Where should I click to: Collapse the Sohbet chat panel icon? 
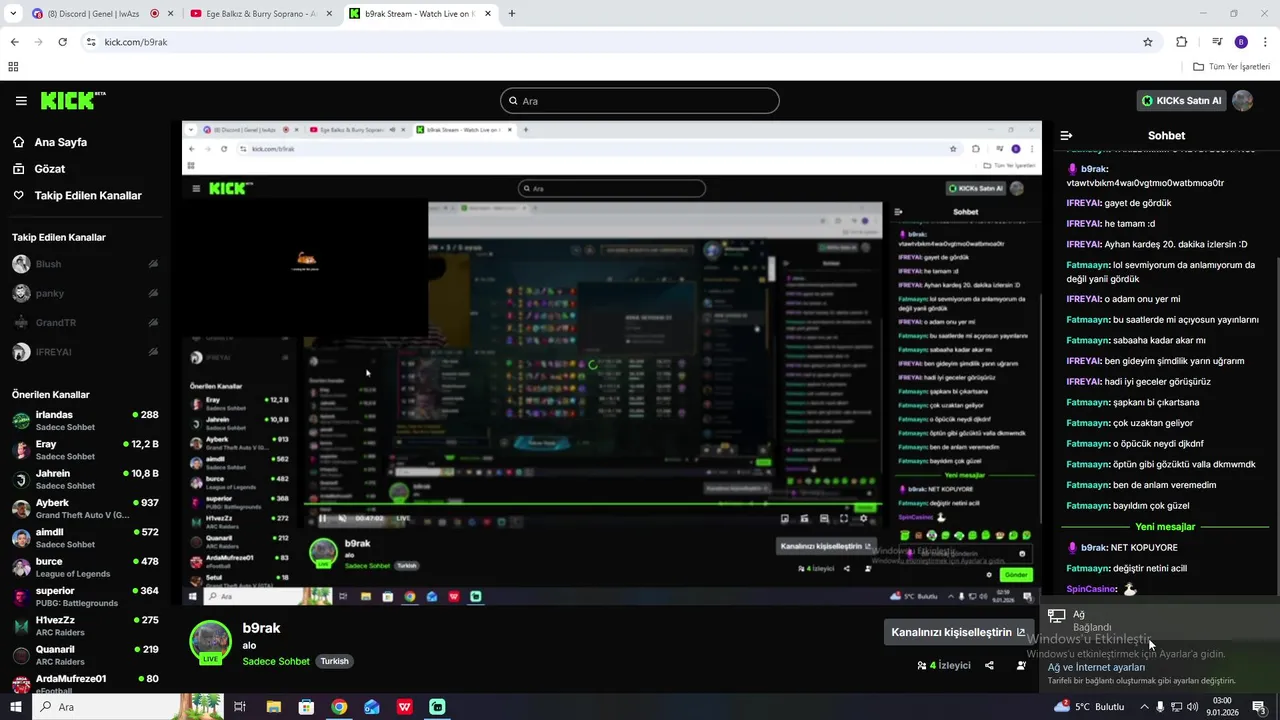(1066, 135)
